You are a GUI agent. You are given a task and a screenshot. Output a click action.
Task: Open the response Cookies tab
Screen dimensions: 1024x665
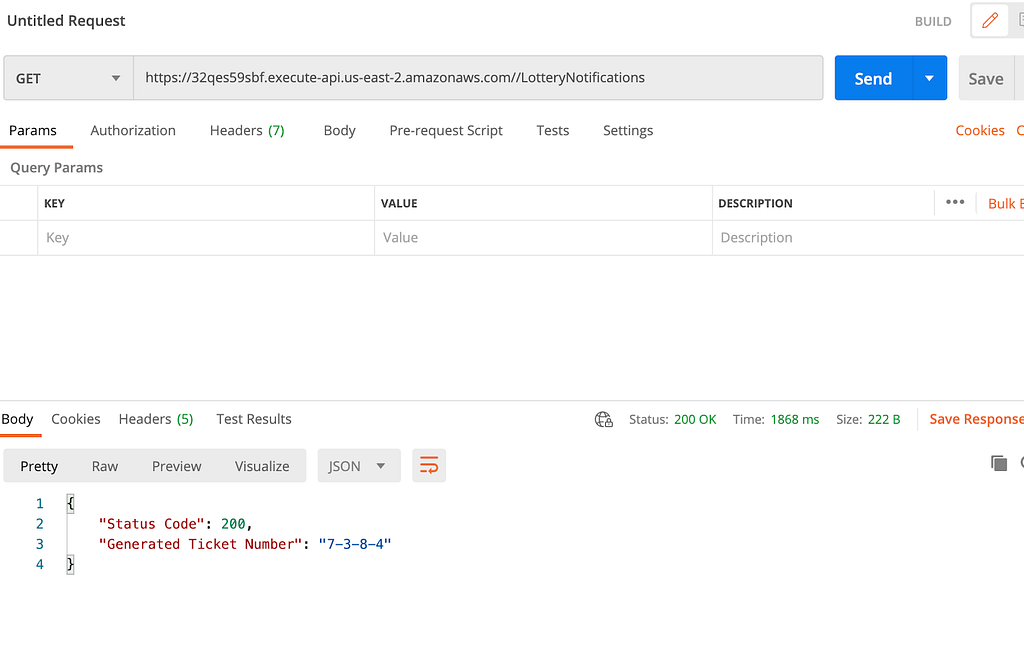[x=76, y=419]
